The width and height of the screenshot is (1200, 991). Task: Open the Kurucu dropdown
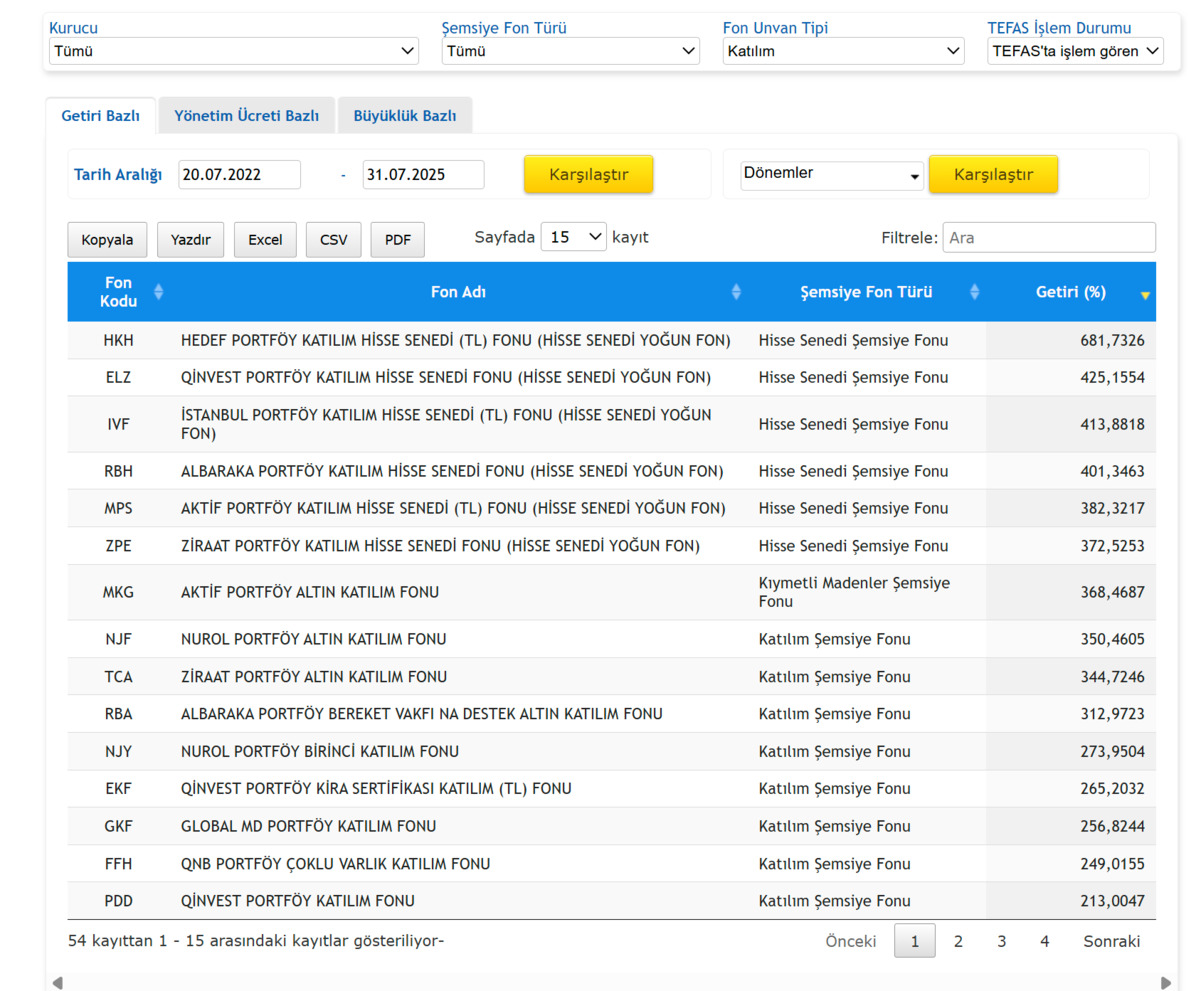click(x=234, y=51)
